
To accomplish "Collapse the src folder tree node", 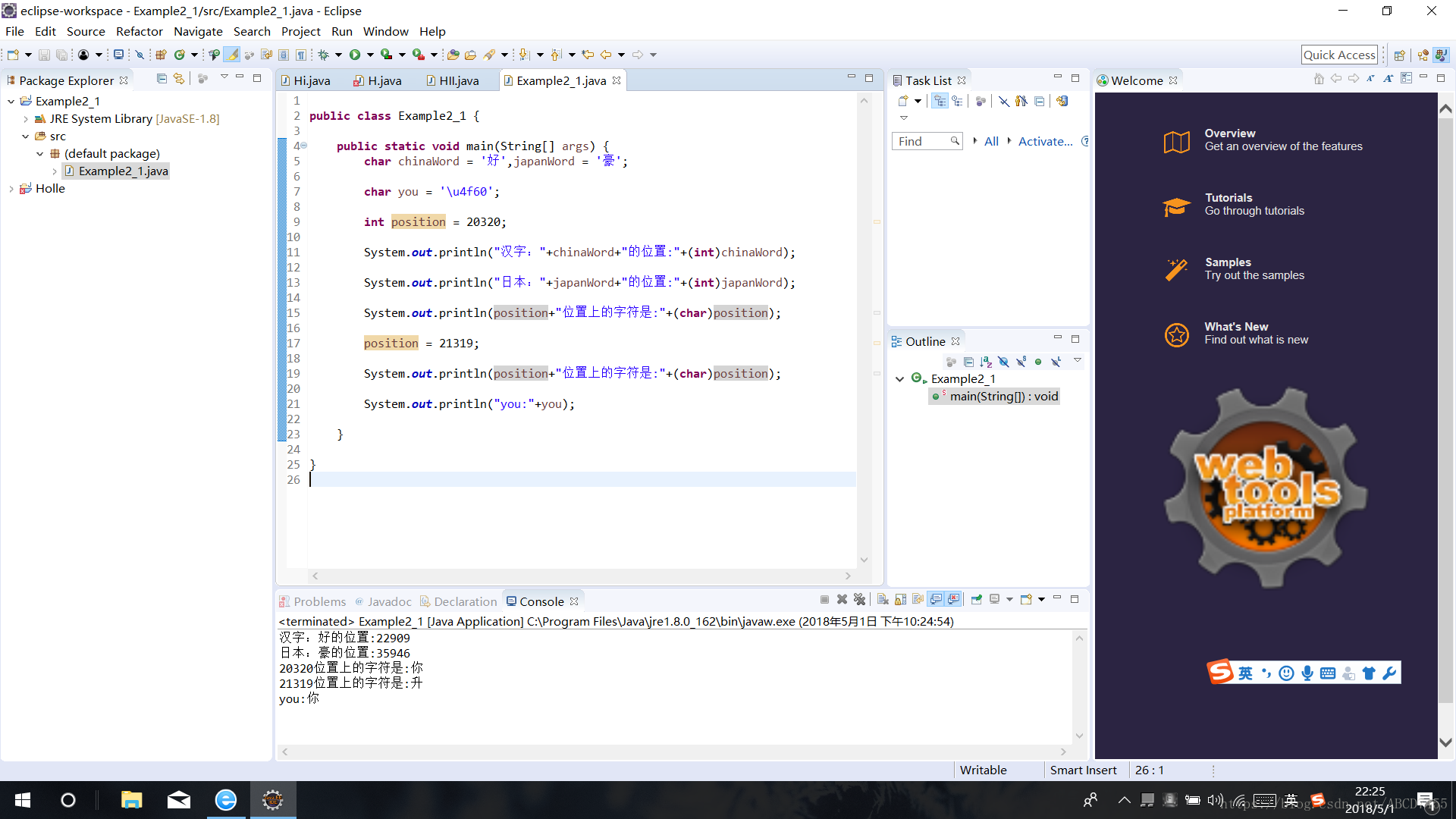I will coord(25,136).
